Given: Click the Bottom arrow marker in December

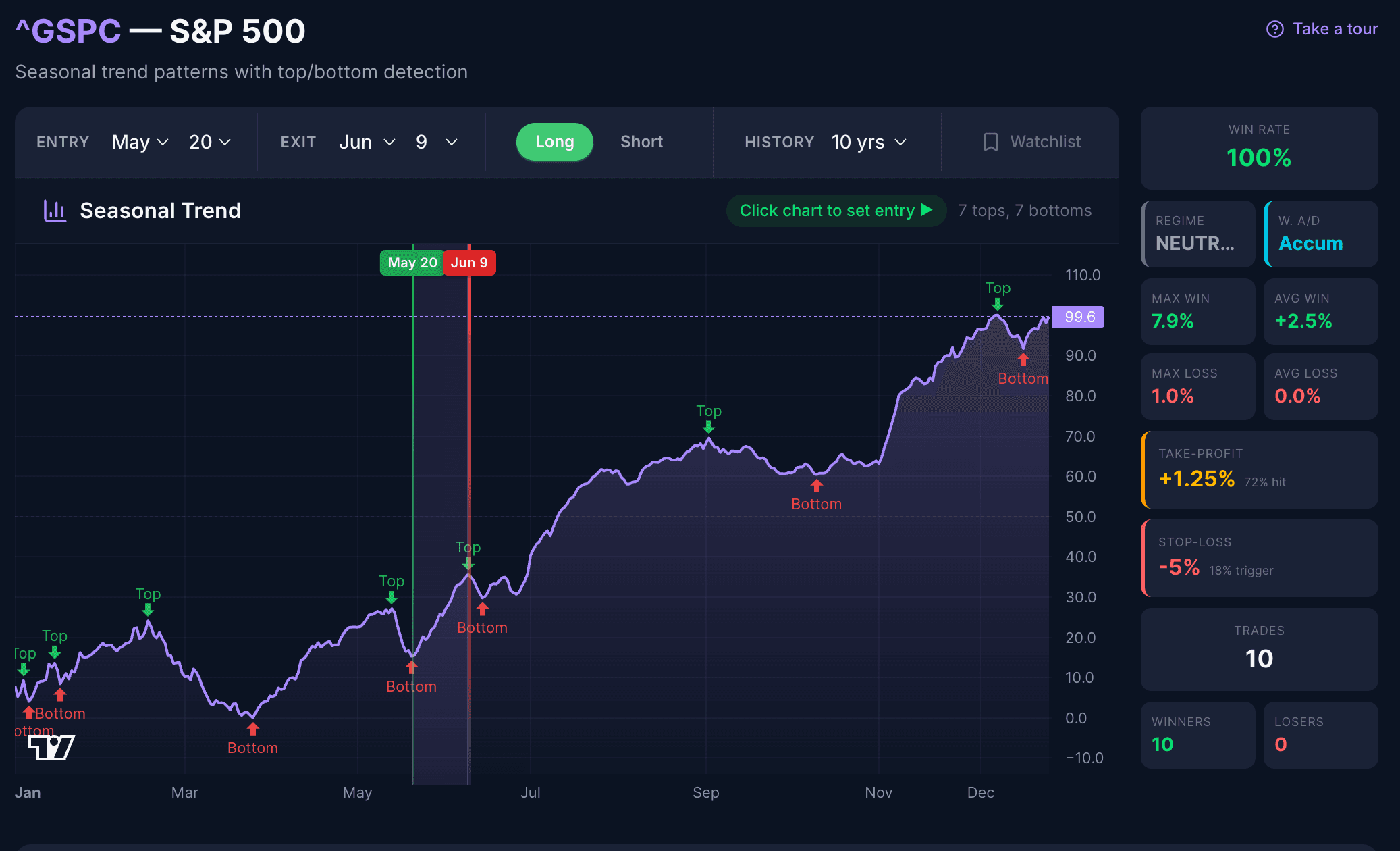Looking at the screenshot, I should click(1023, 359).
